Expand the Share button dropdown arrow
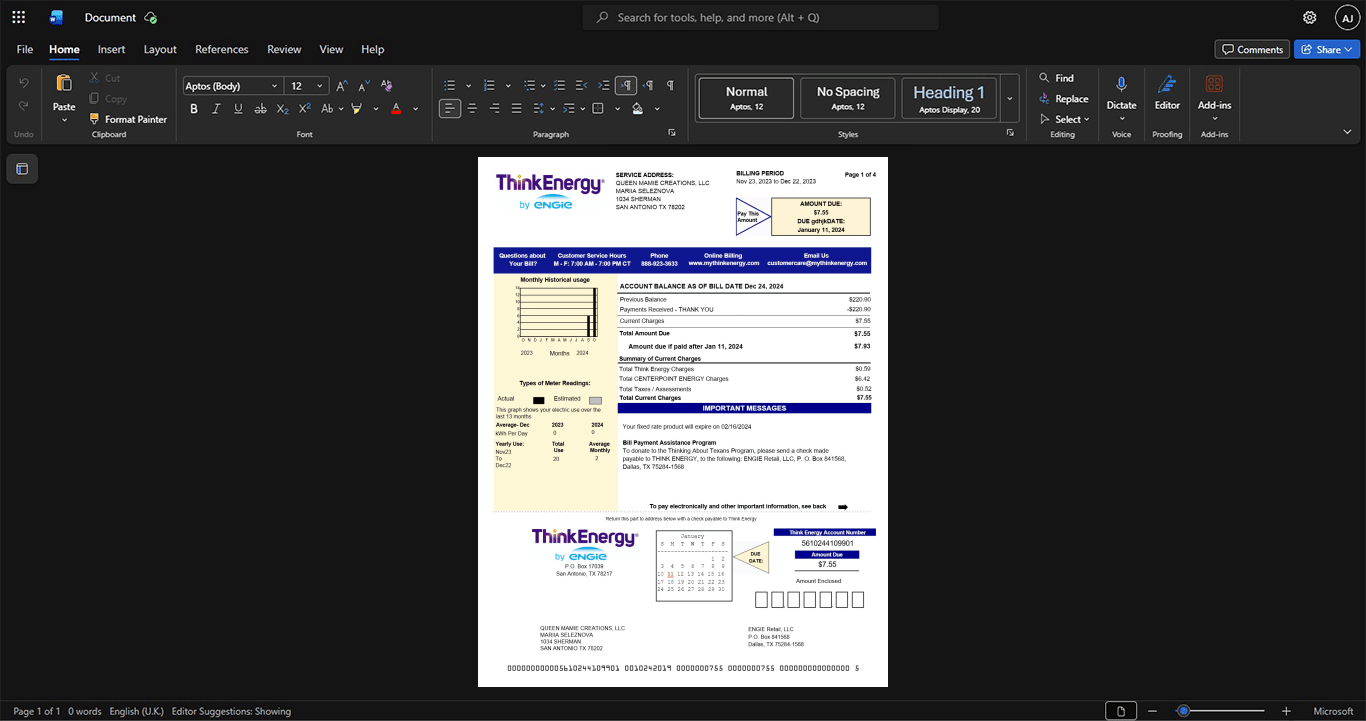 pos(1350,49)
